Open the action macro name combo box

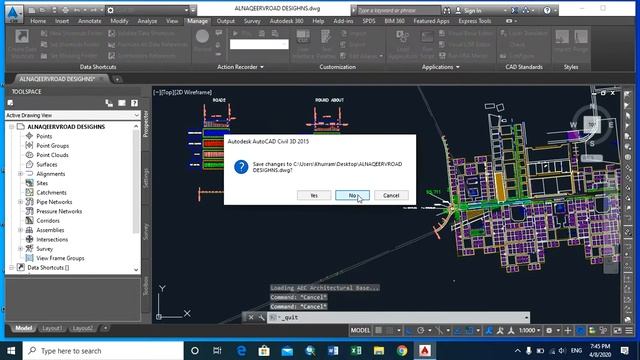pyautogui.click(x=259, y=44)
